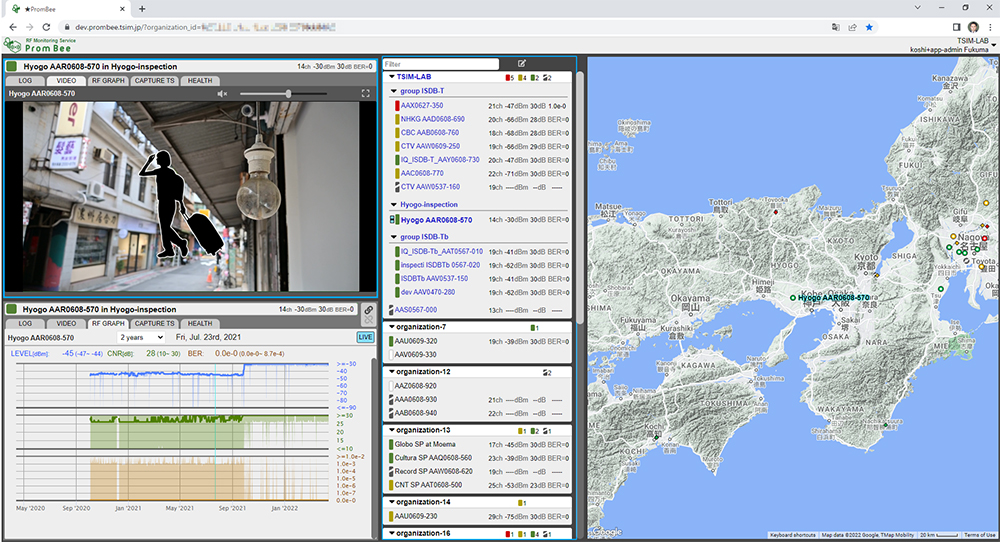Click green status square of lower panel
This screenshot has height=542, width=1000.
point(11,309)
